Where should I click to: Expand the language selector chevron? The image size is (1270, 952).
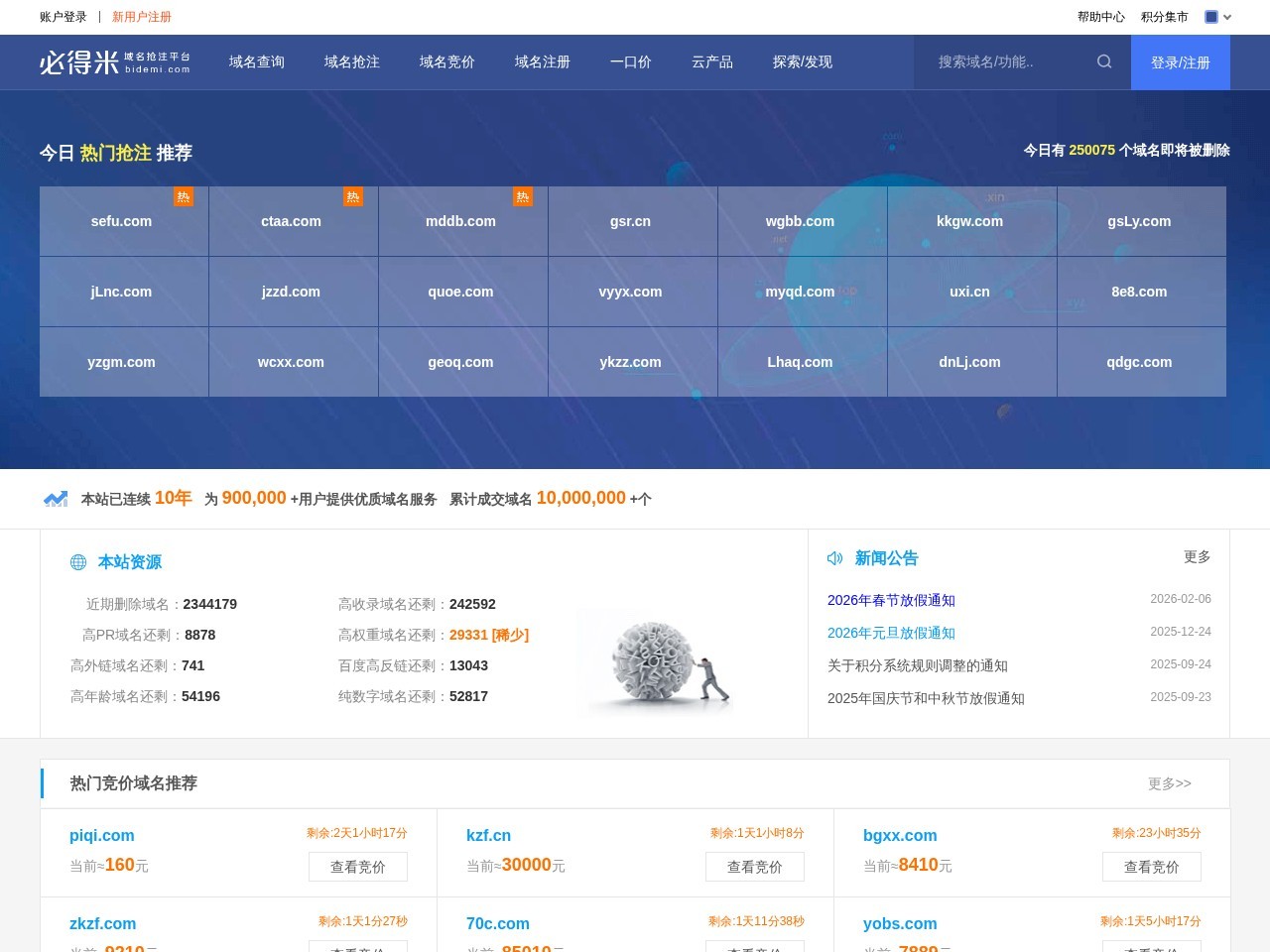[1228, 17]
